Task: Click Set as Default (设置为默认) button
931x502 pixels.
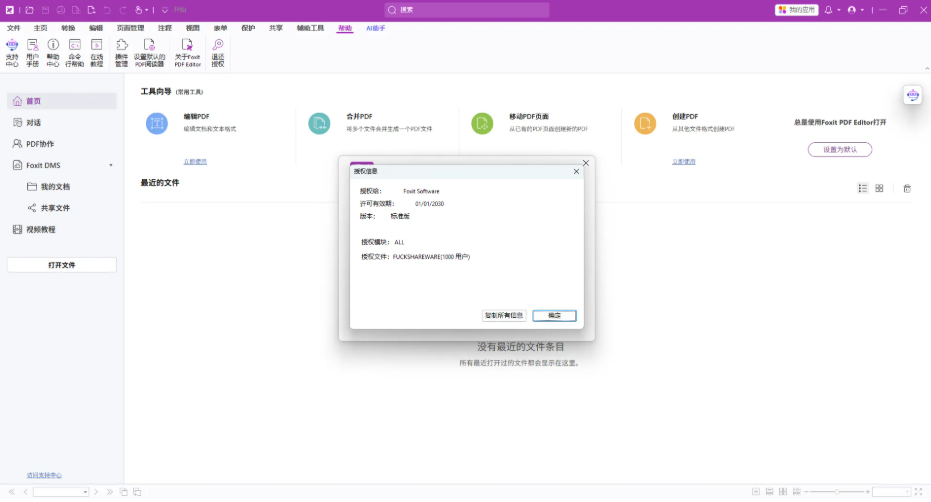Action: (840, 150)
